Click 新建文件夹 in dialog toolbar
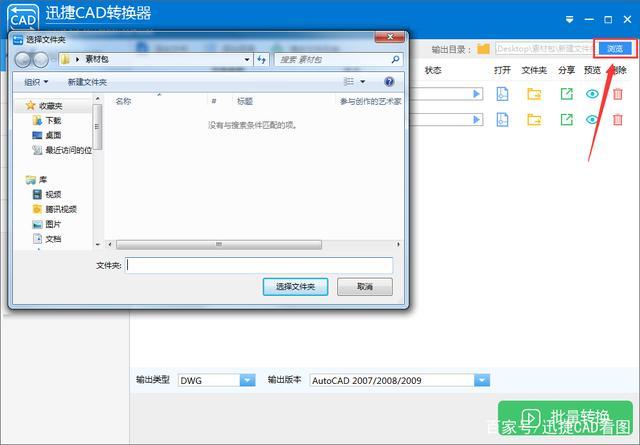The image size is (640, 445). [87, 82]
